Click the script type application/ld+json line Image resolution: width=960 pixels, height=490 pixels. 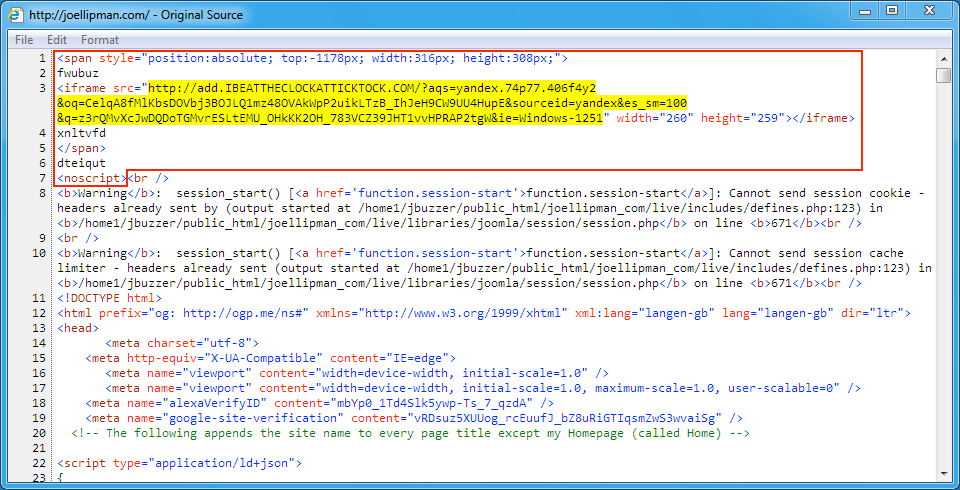tap(179, 463)
